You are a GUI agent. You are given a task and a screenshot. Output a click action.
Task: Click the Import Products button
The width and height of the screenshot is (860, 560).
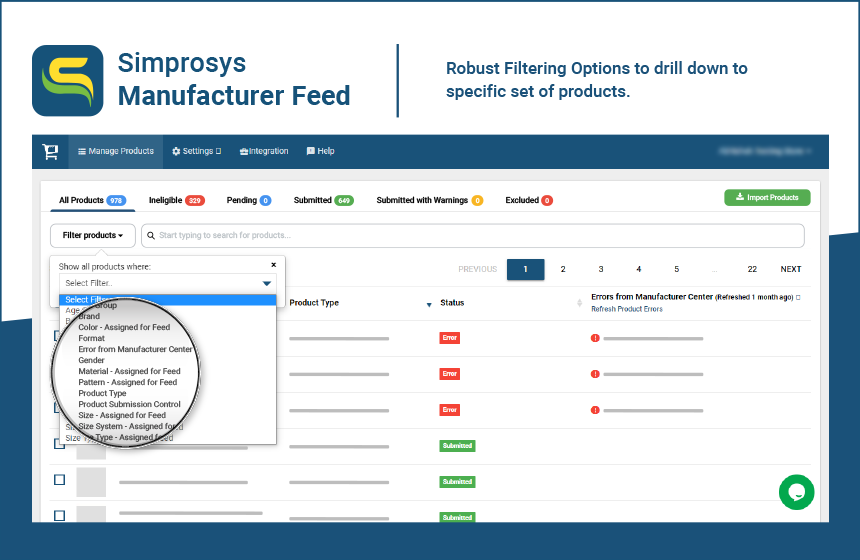[767, 197]
